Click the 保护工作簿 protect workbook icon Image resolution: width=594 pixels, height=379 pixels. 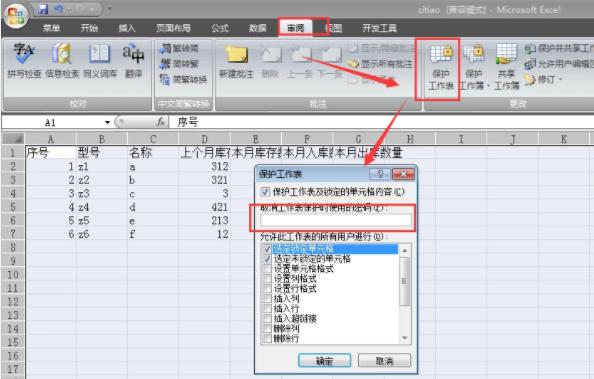click(474, 67)
